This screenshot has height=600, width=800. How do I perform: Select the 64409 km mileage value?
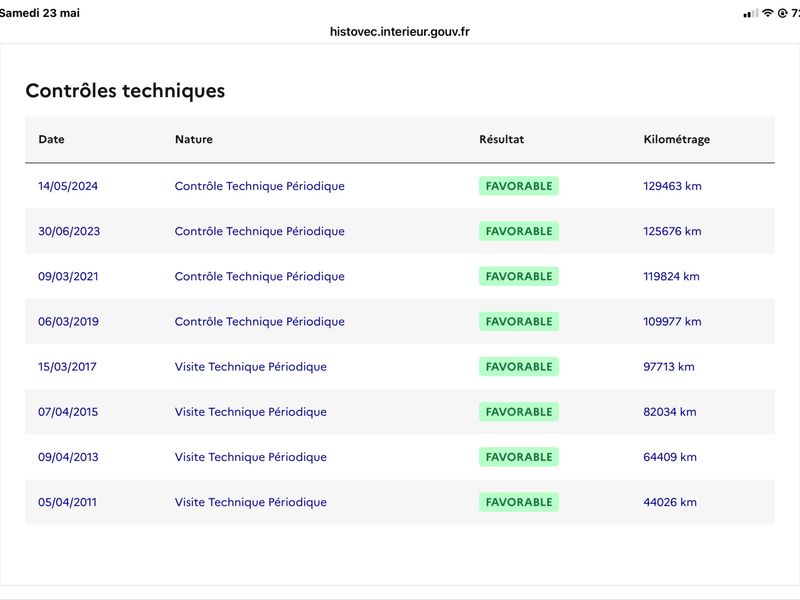(669, 457)
